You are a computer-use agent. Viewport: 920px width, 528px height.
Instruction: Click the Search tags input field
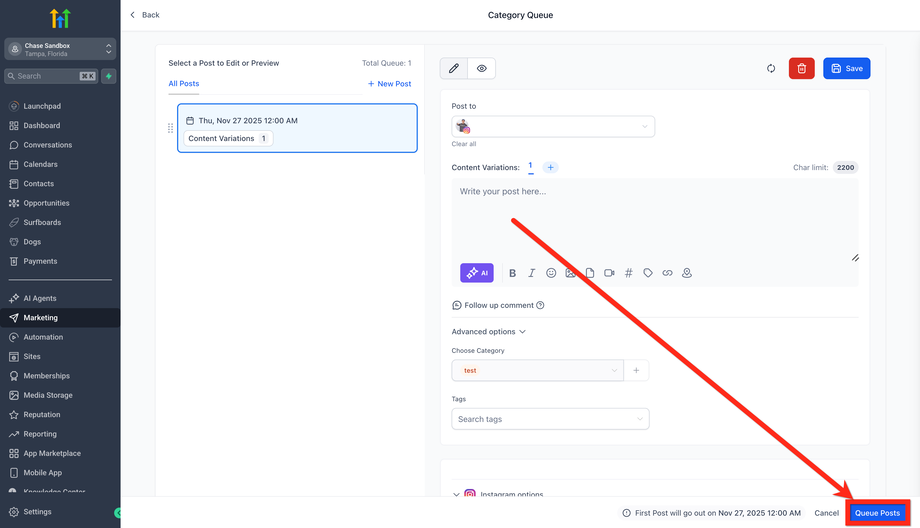pos(550,419)
